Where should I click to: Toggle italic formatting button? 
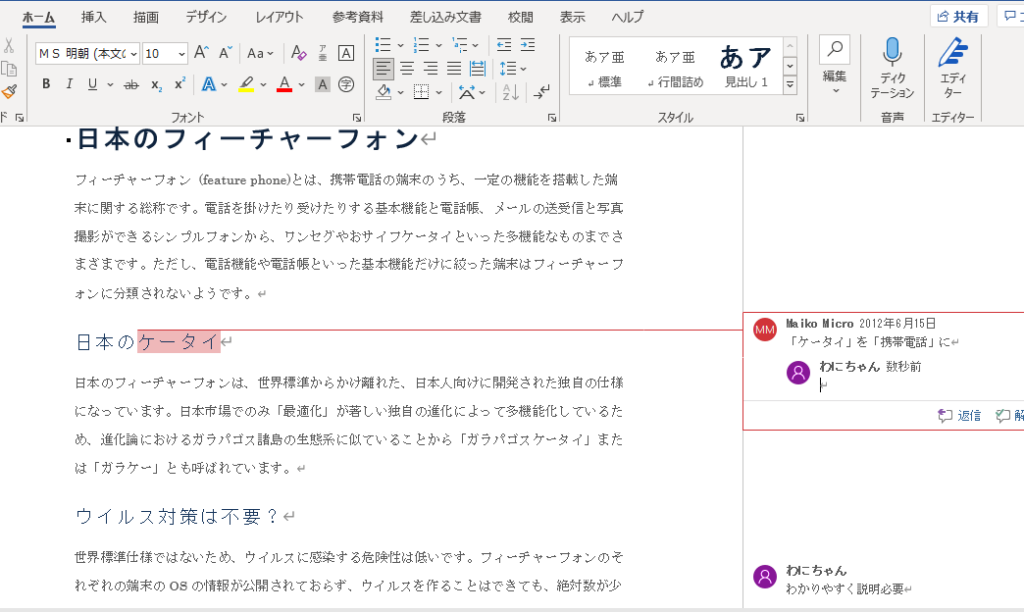[69, 84]
